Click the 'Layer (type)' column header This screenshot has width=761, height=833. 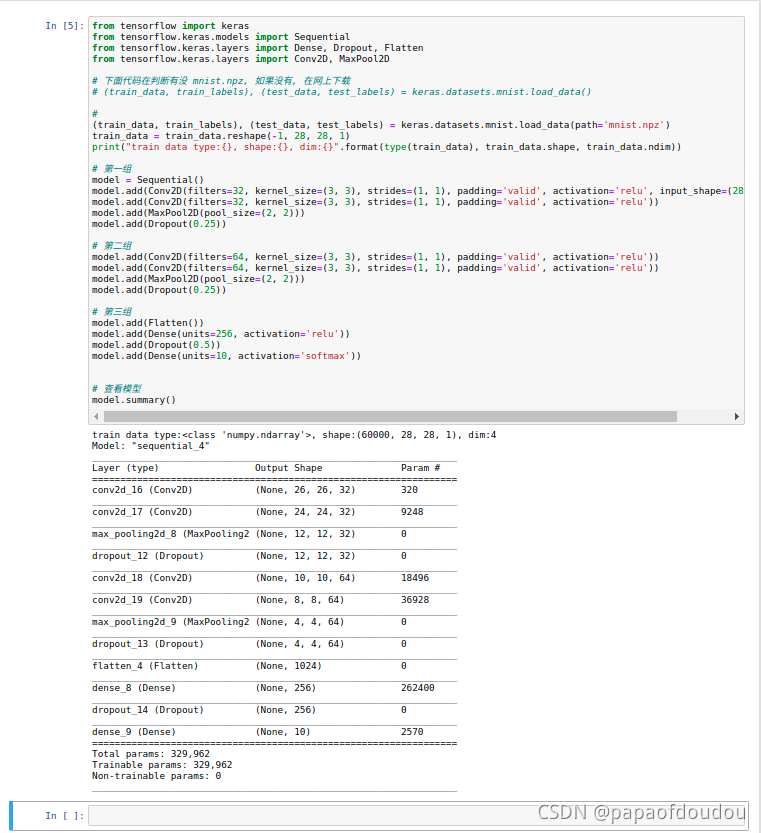(x=125, y=468)
